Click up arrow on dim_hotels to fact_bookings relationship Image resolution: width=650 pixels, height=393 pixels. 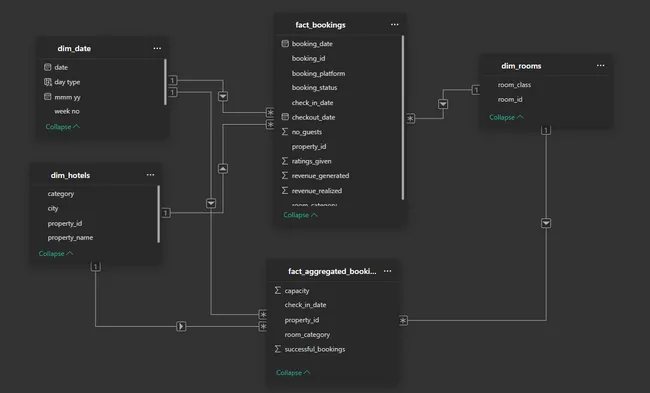point(223,168)
